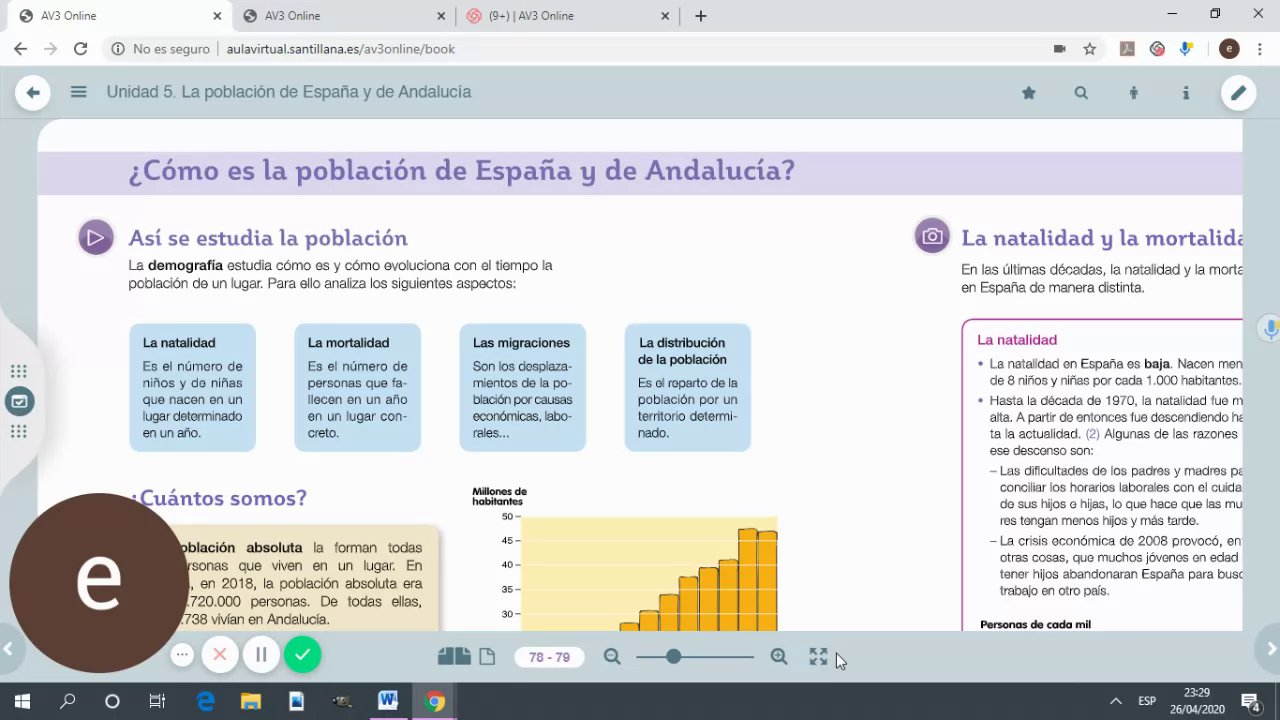Click the La natalidad info card
This screenshot has height=720, width=1280.
(192, 388)
